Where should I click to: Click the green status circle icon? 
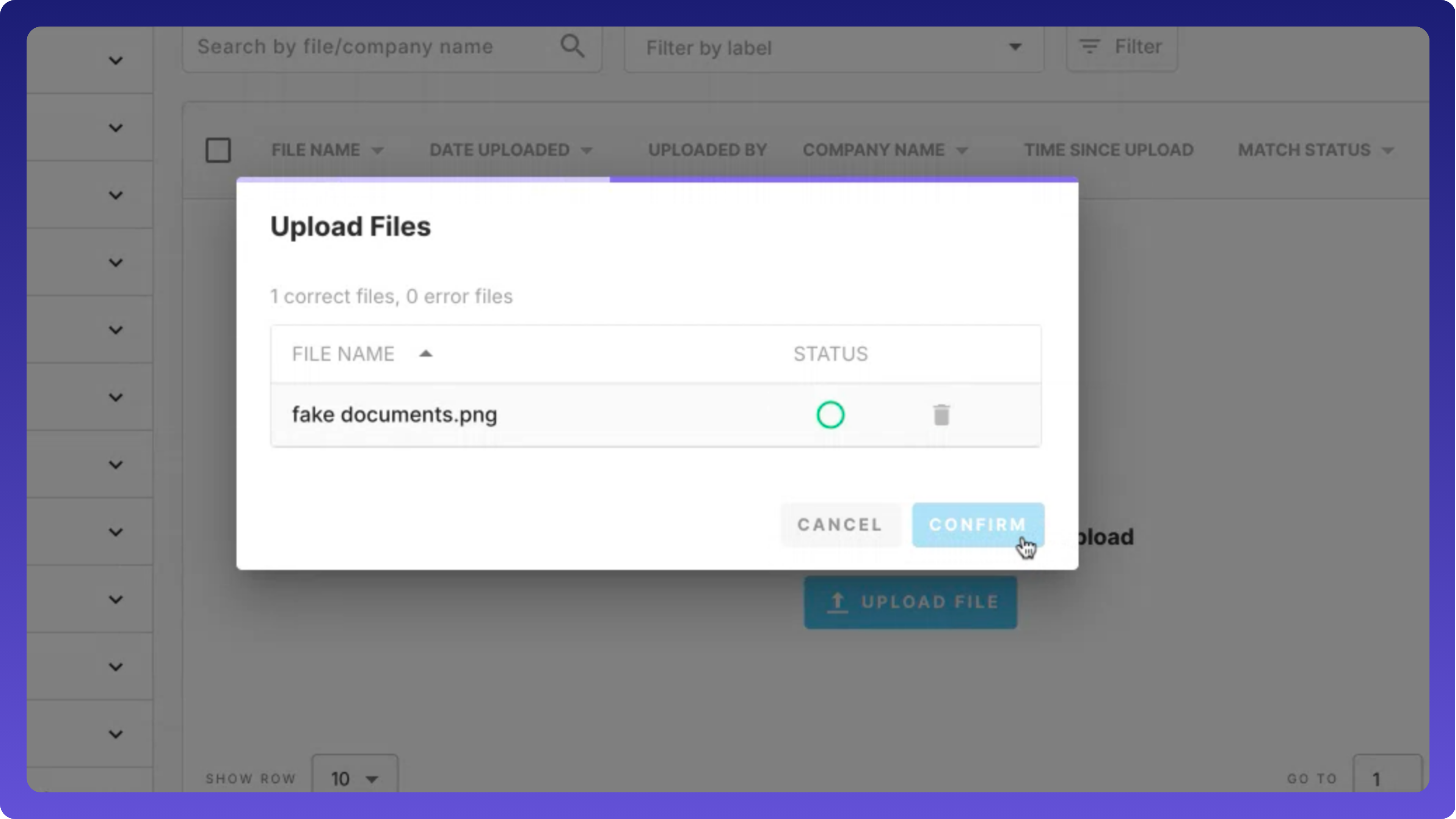[x=830, y=415]
